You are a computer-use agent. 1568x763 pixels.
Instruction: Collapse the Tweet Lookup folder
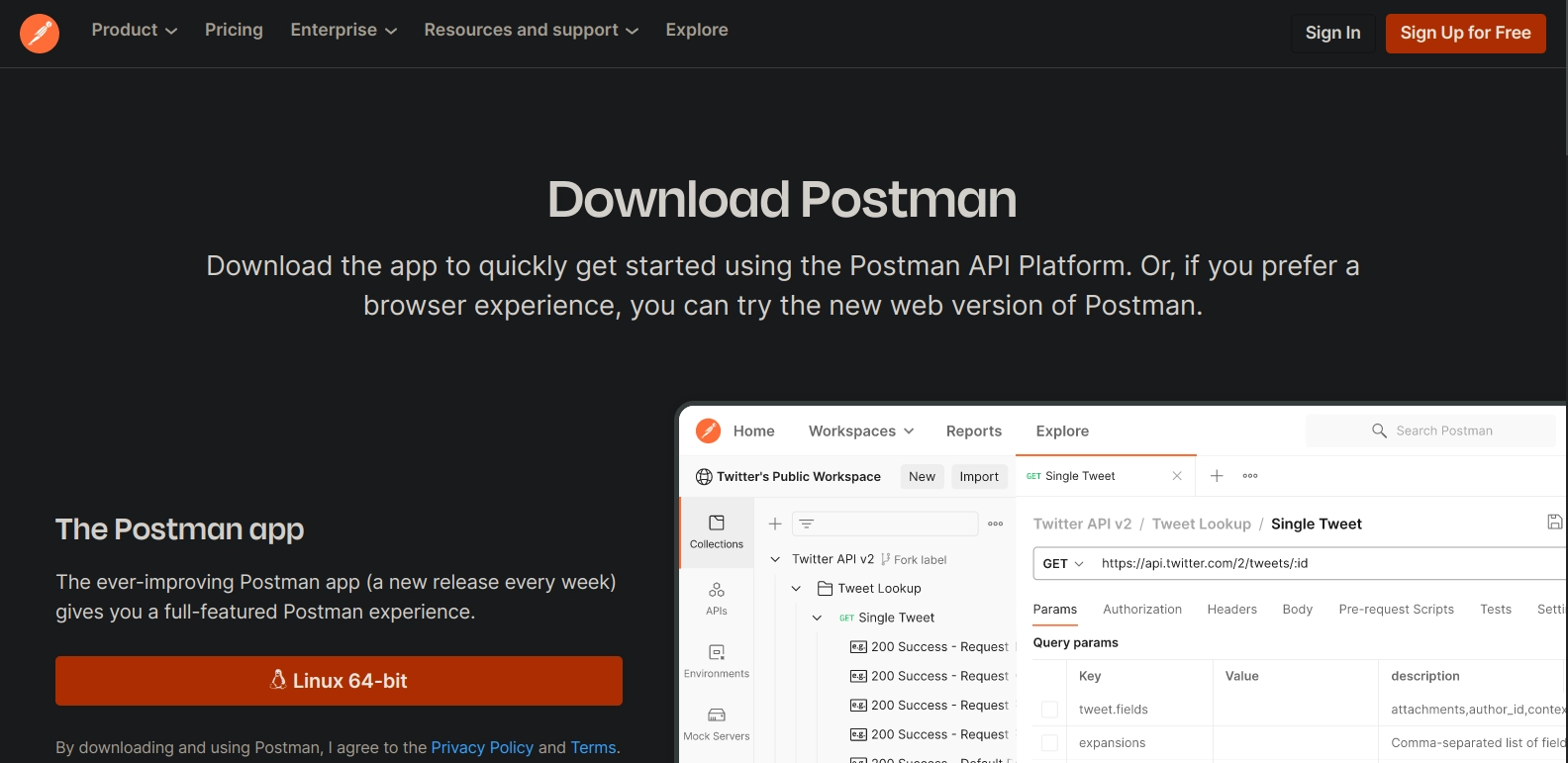(796, 588)
